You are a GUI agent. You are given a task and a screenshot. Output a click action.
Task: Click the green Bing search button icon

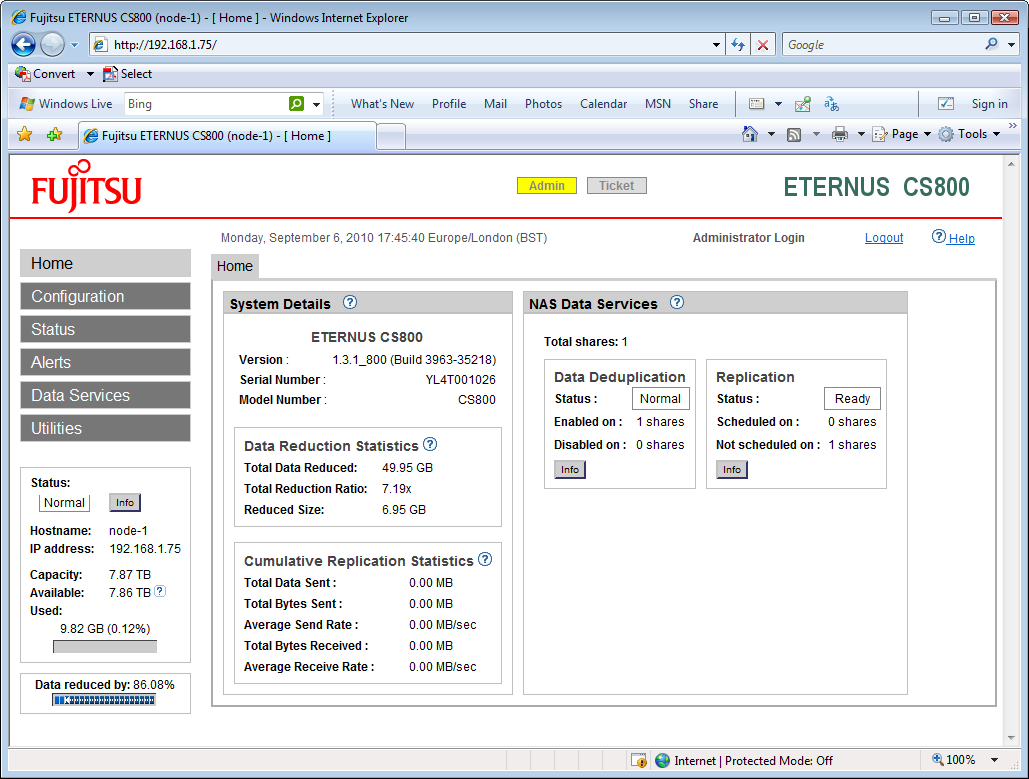pyautogui.click(x=297, y=104)
